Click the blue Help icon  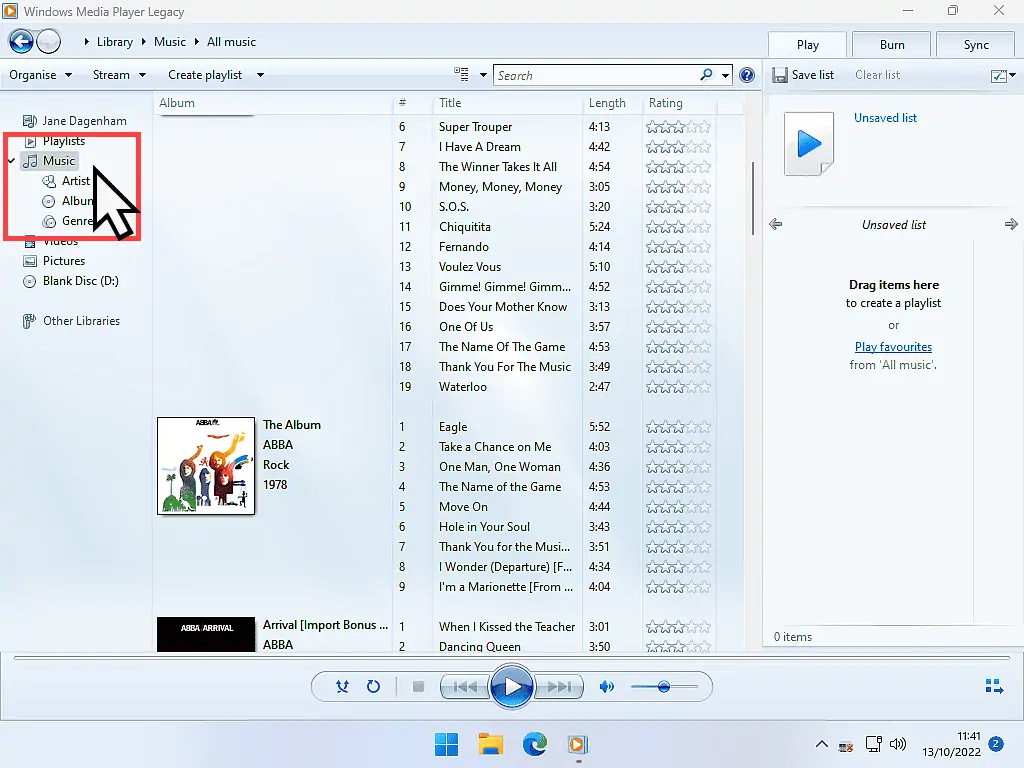point(746,75)
